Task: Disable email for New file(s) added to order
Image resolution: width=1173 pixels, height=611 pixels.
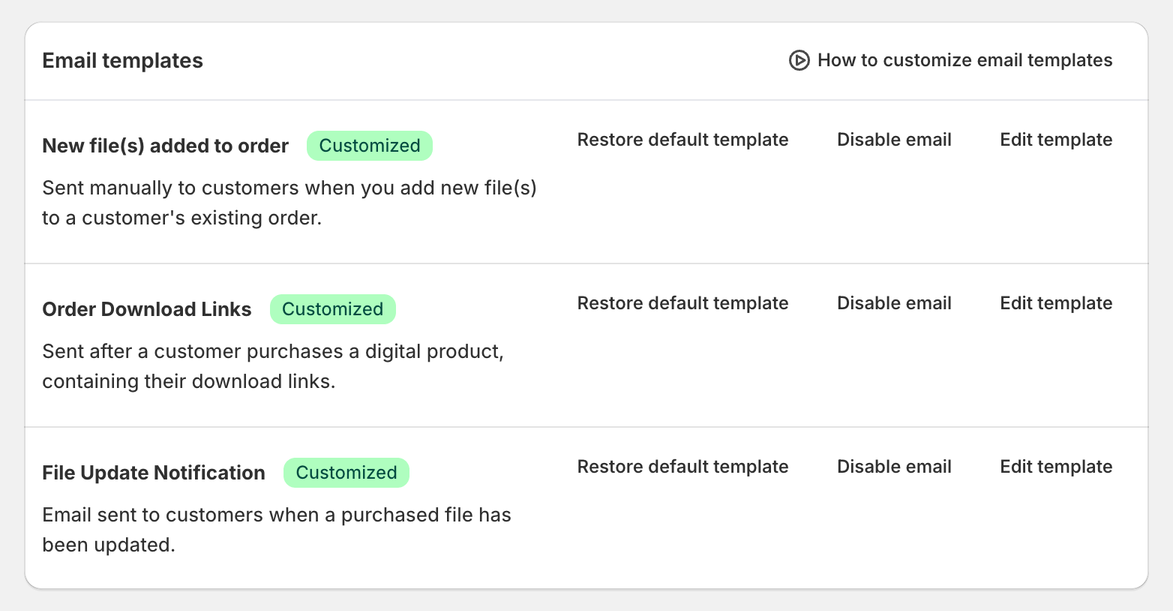Action: coord(894,140)
